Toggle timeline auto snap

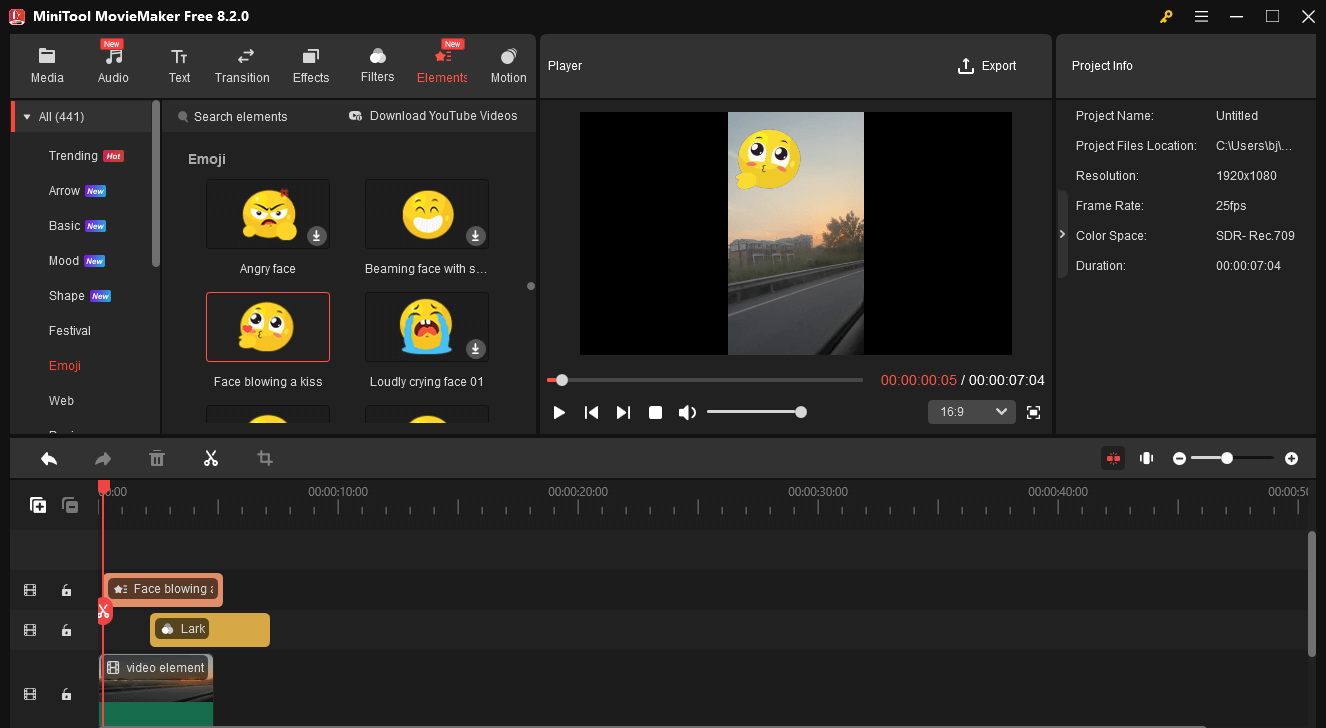1113,458
